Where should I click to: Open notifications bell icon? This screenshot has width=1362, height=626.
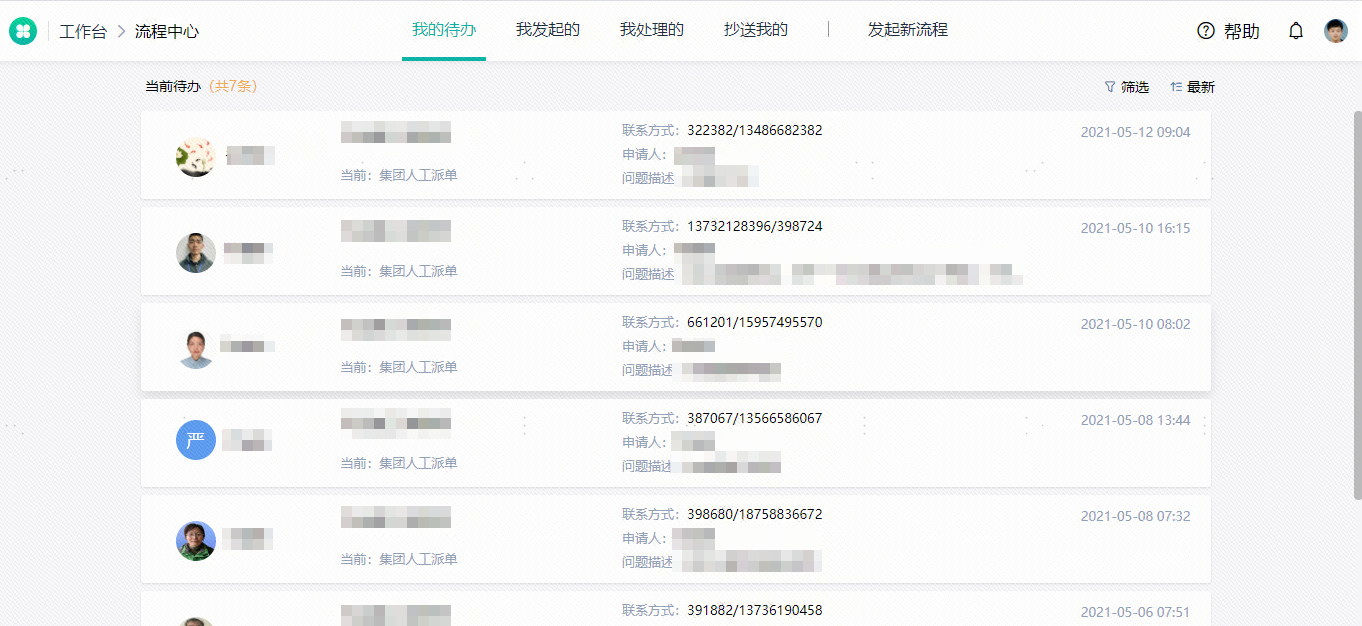1296,31
